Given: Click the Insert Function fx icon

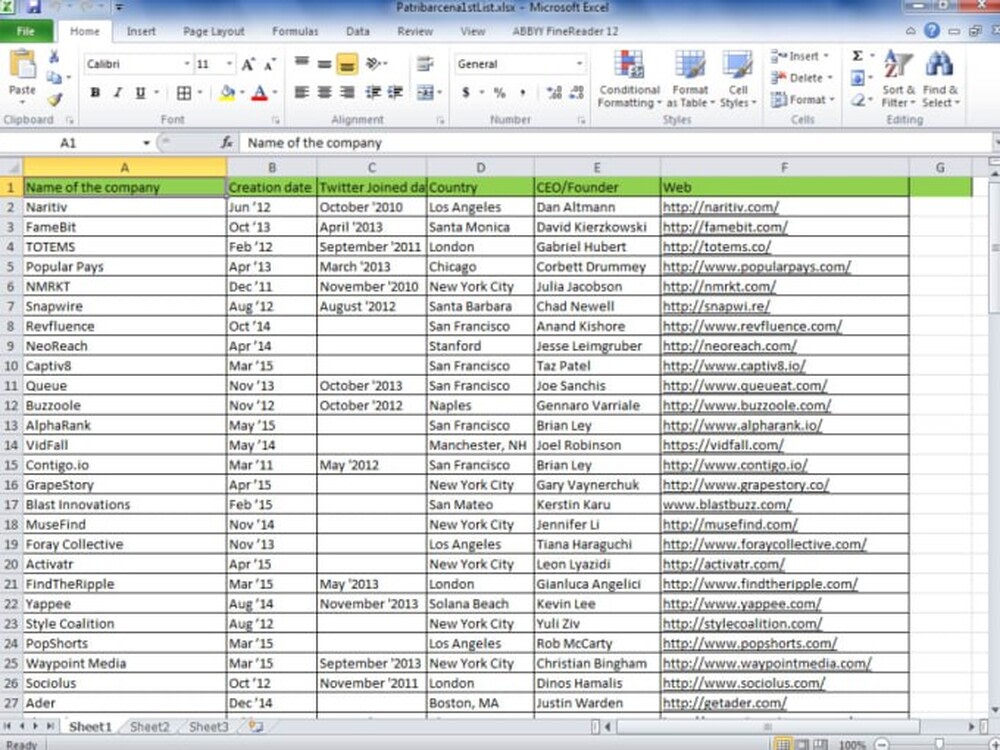Looking at the screenshot, I should click(x=227, y=143).
